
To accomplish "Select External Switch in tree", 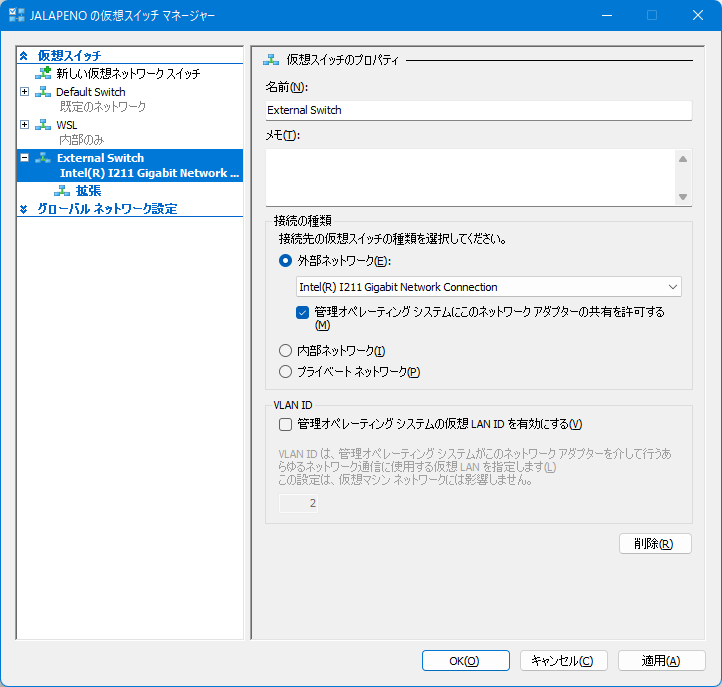I will tap(100, 158).
